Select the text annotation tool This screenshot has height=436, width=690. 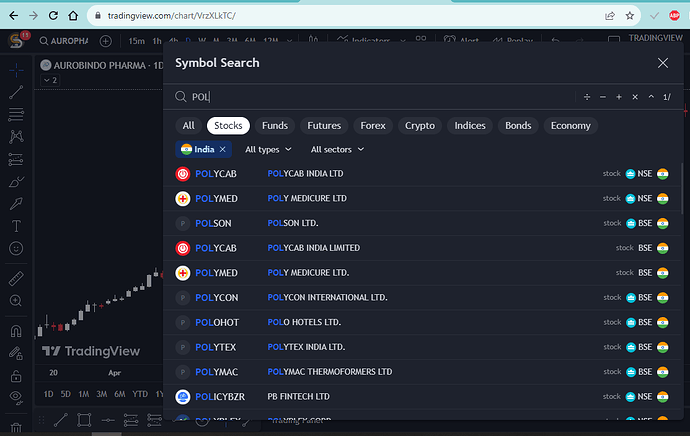pos(16,226)
